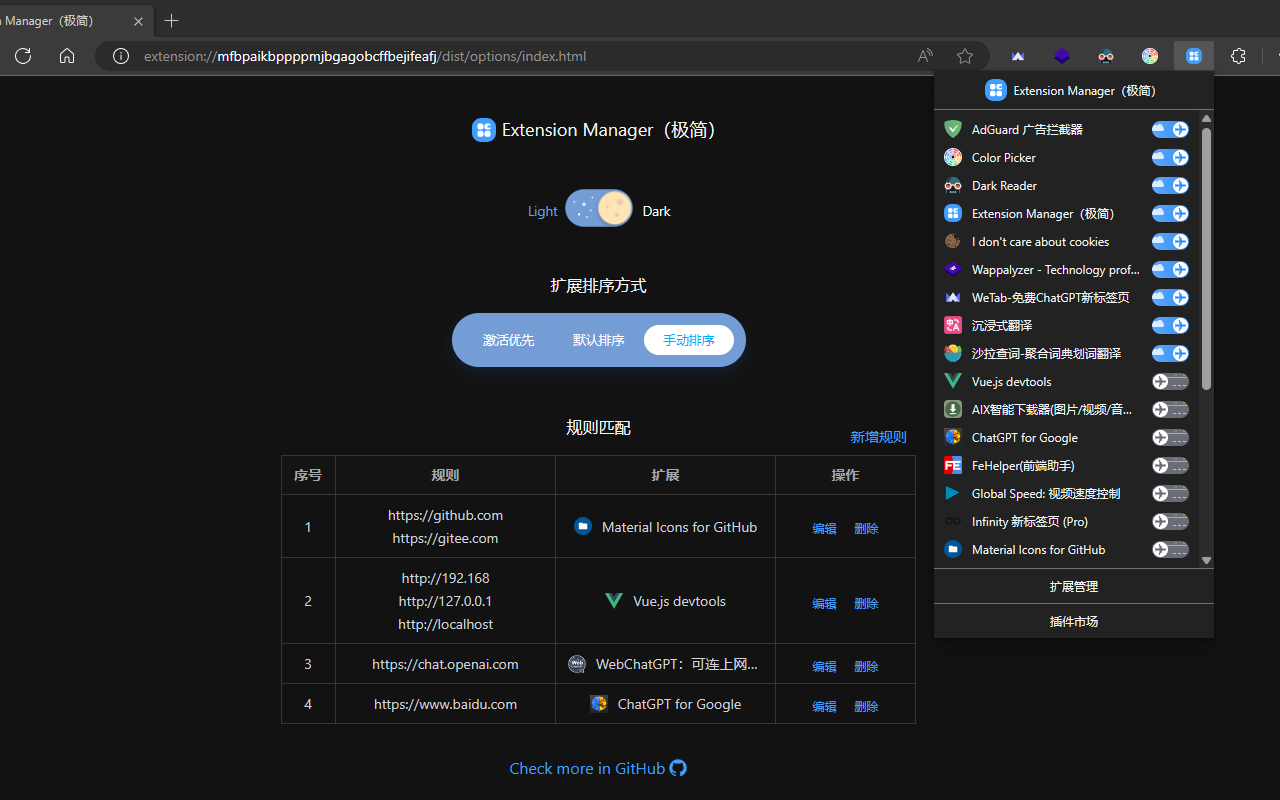Click the Vue.js devtools icon in popup list
Image resolution: width=1280 pixels, height=800 pixels.
(953, 381)
